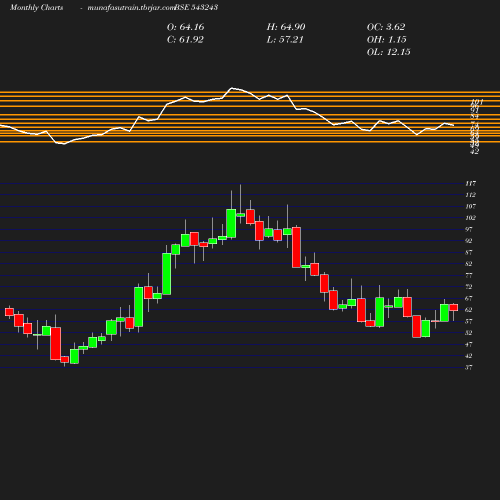Click the 107 price axis label
Viewport: 500px width, 500px height.
coord(470,207)
